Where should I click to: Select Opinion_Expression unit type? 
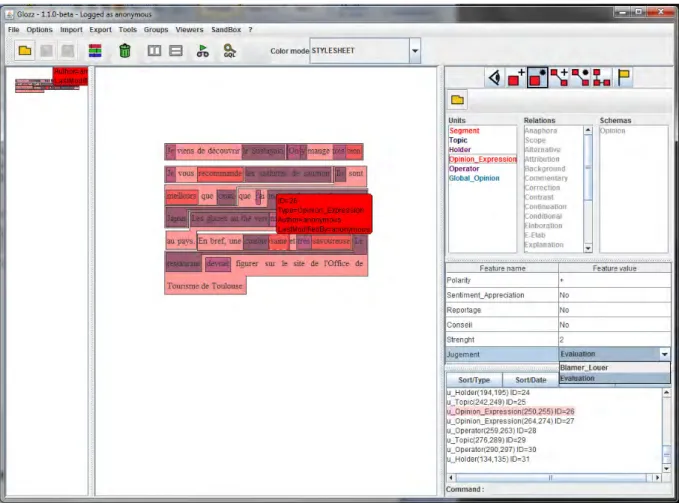483,159
